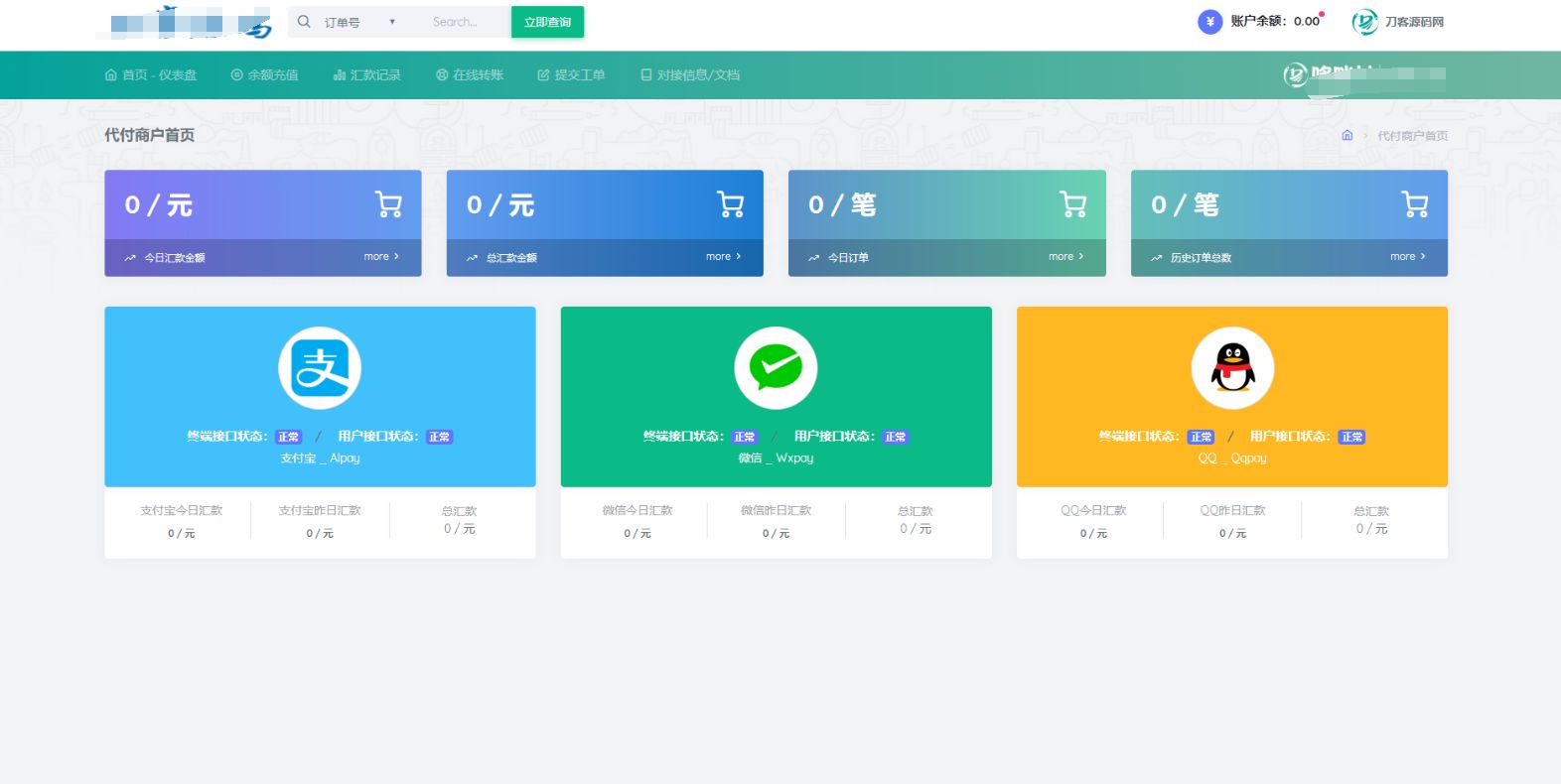
Task: Focus the Search input field
Action: coord(467,22)
